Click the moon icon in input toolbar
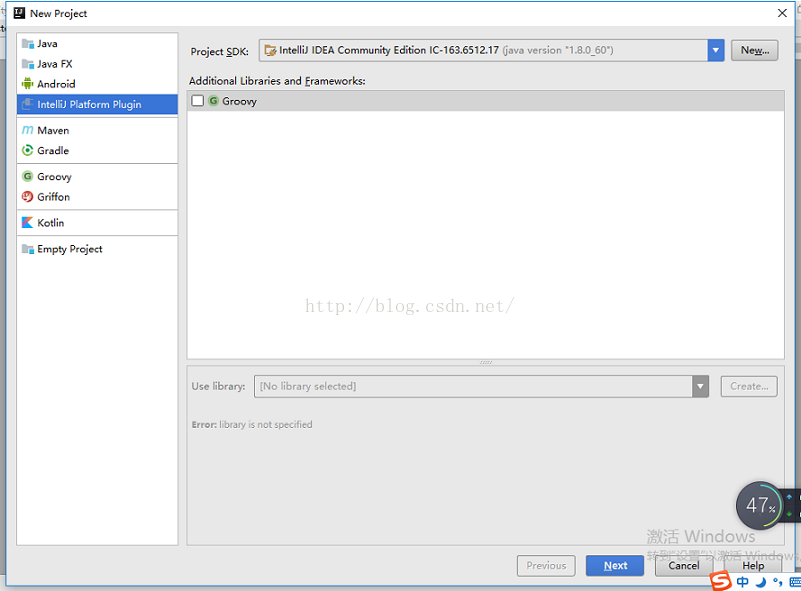Image resolution: width=801 pixels, height=591 pixels. click(x=761, y=582)
